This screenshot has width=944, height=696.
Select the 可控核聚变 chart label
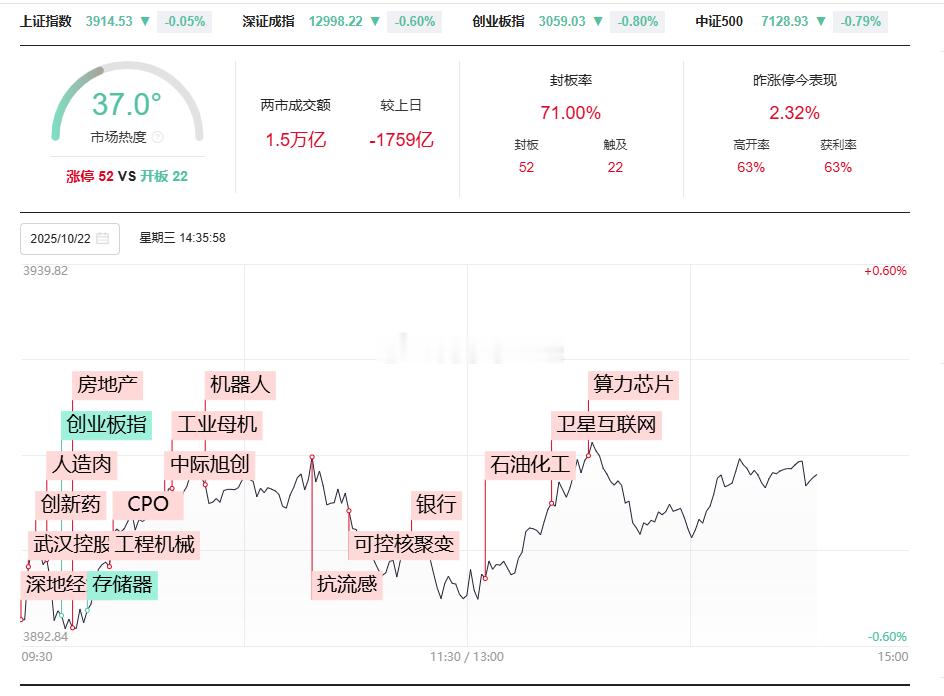point(404,544)
